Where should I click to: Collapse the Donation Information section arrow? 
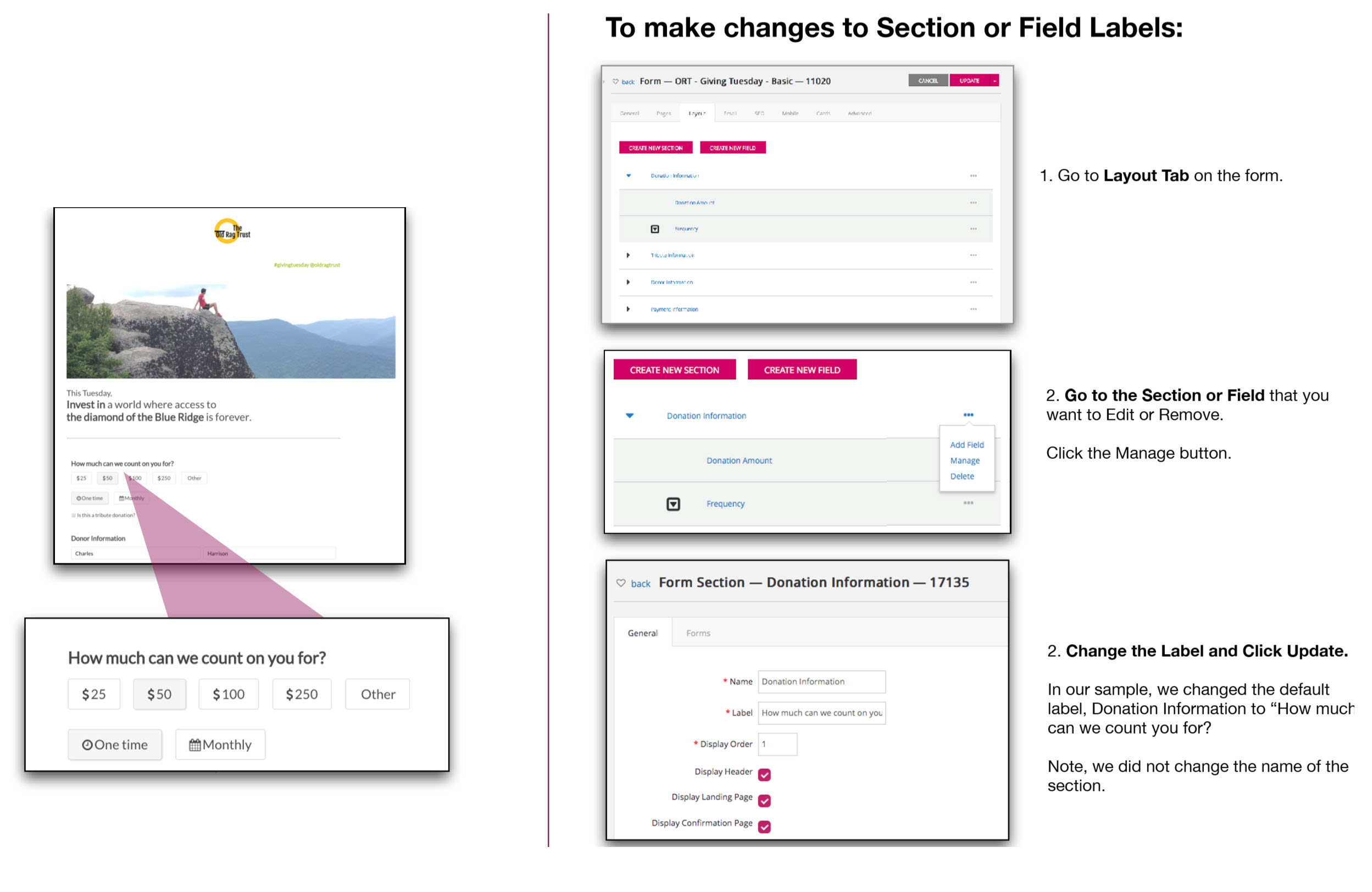[x=630, y=415]
